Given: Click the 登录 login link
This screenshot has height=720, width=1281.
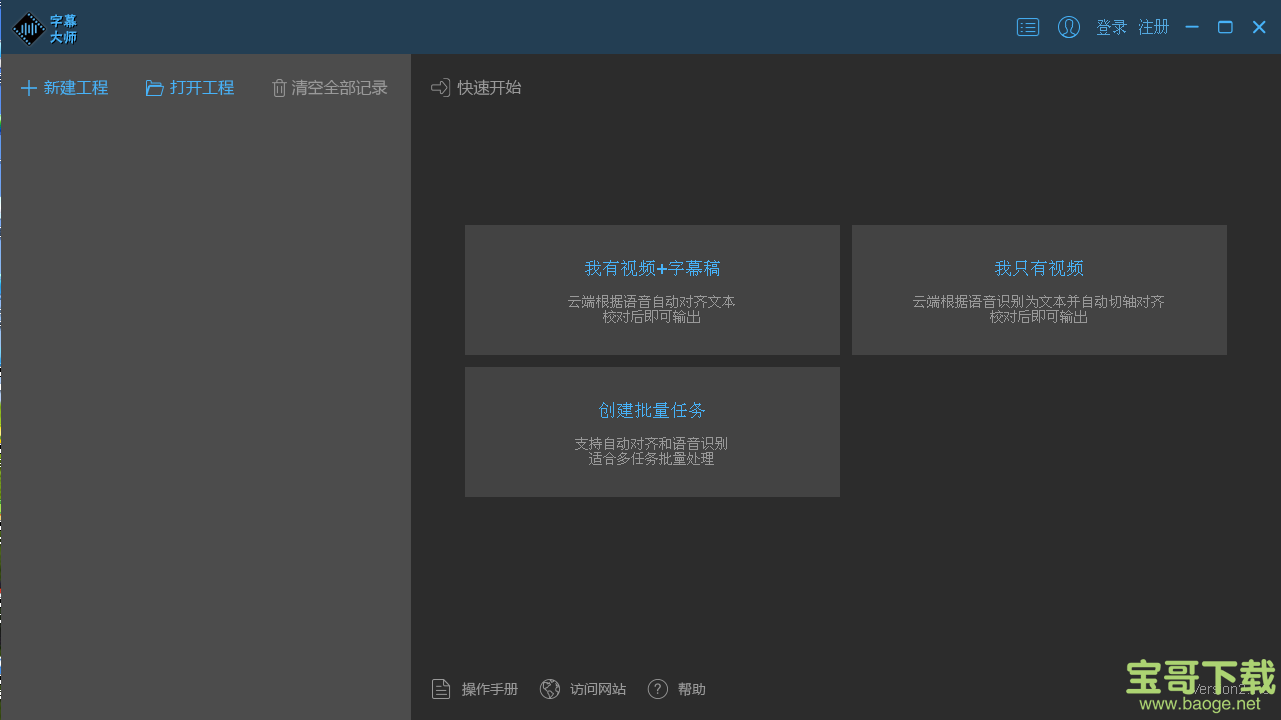Looking at the screenshot, I should 1111,27.
